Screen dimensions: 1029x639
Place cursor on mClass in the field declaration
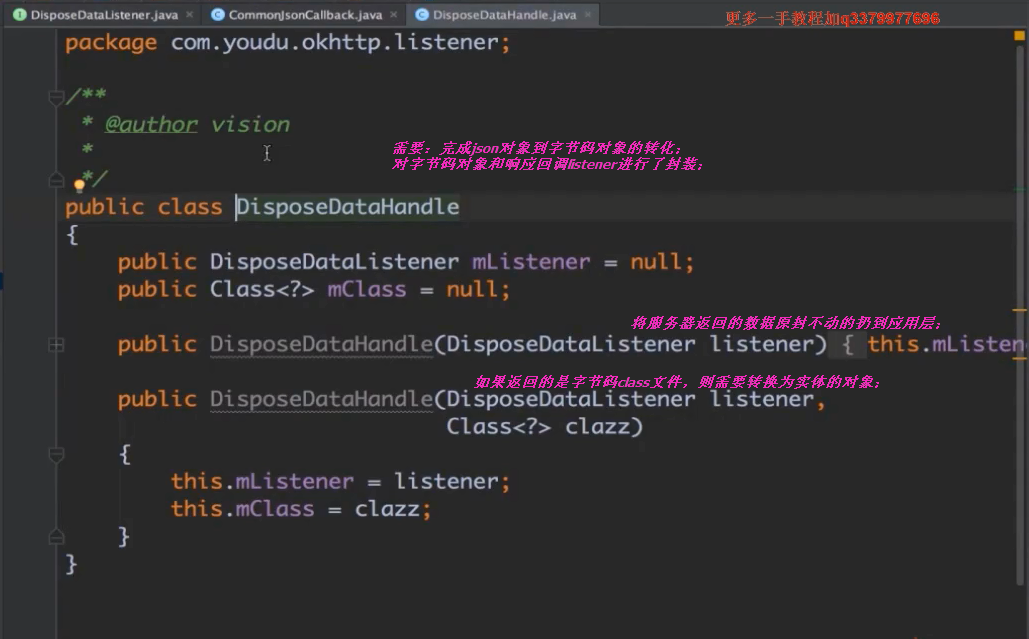click(366, 290)
